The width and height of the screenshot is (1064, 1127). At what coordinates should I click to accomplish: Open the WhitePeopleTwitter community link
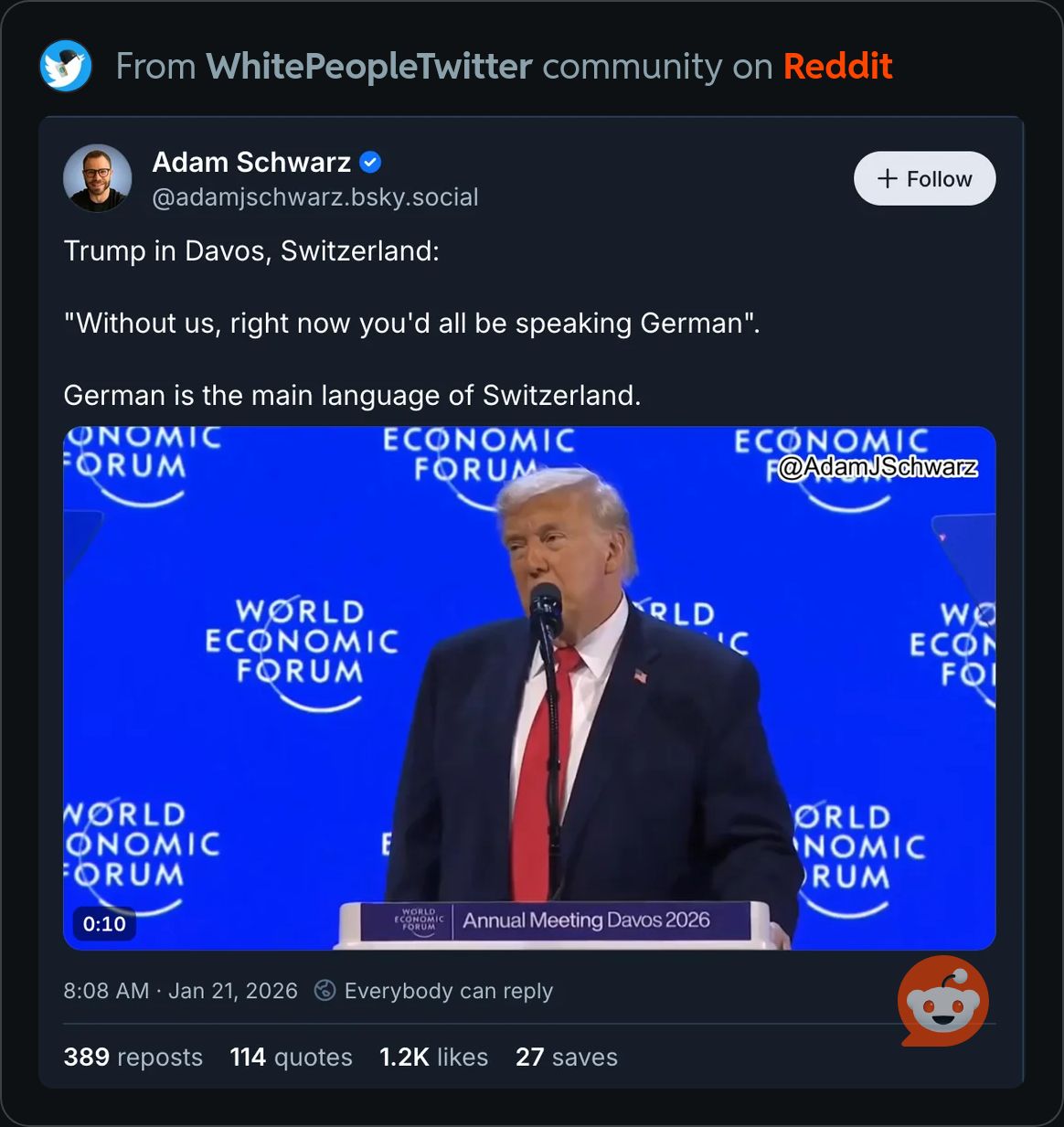pyautogui.click(x=368, y=66)
